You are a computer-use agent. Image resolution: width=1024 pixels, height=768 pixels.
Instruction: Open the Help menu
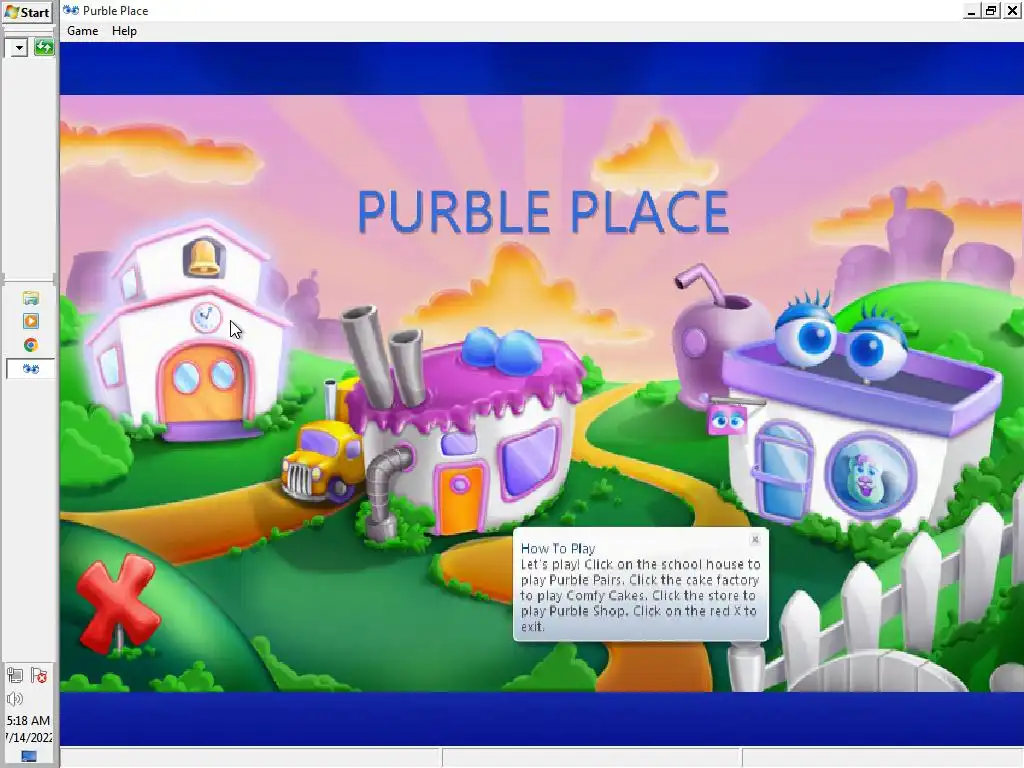124,31
